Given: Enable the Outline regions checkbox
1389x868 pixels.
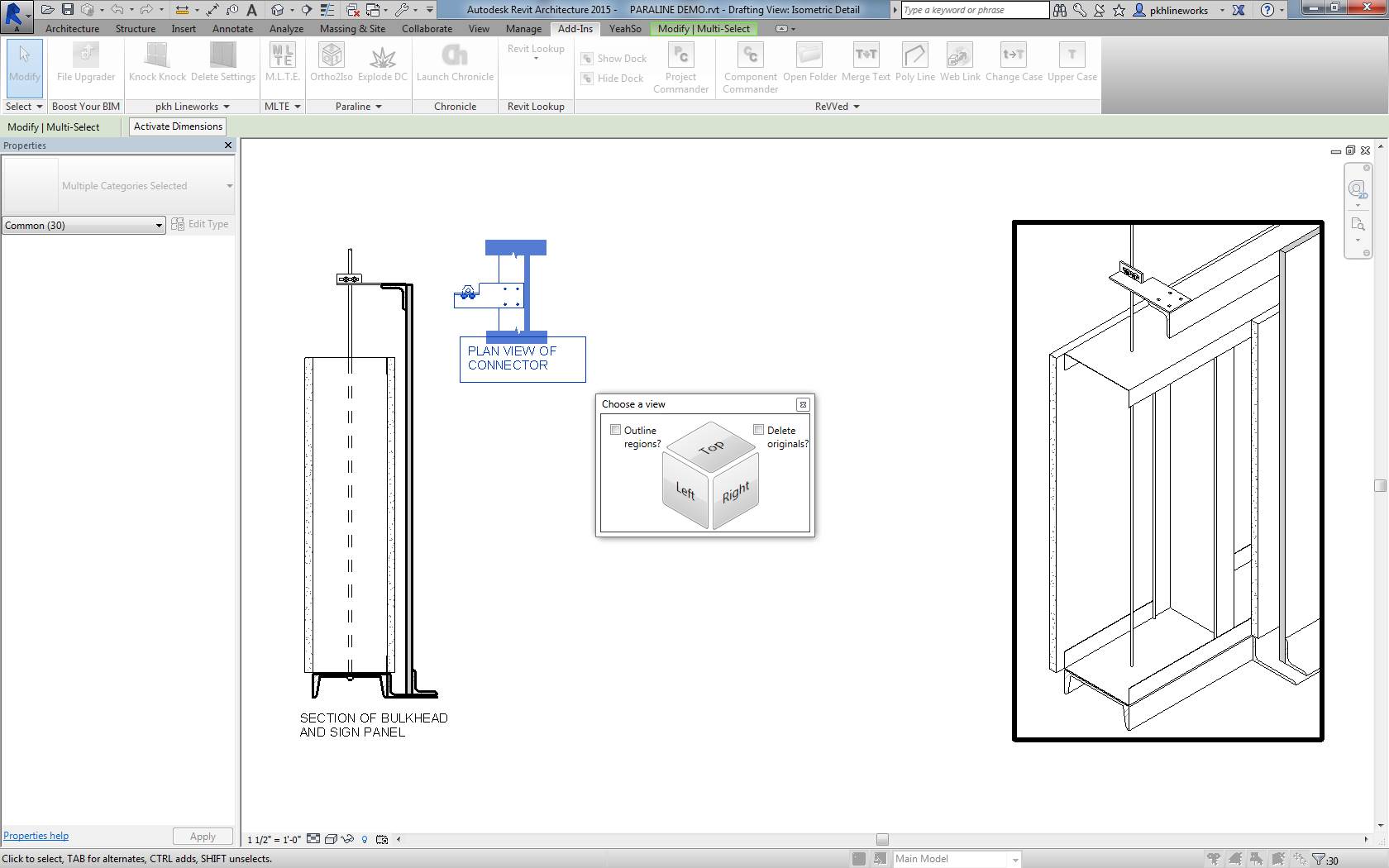Looking at the screenshot, I should coord(615,430).
